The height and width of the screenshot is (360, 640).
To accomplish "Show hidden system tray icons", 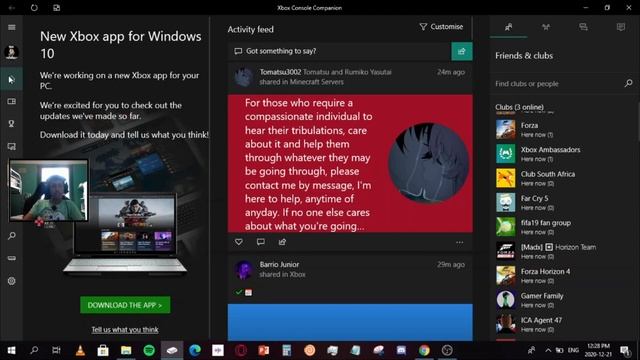I will coord(548,350).
